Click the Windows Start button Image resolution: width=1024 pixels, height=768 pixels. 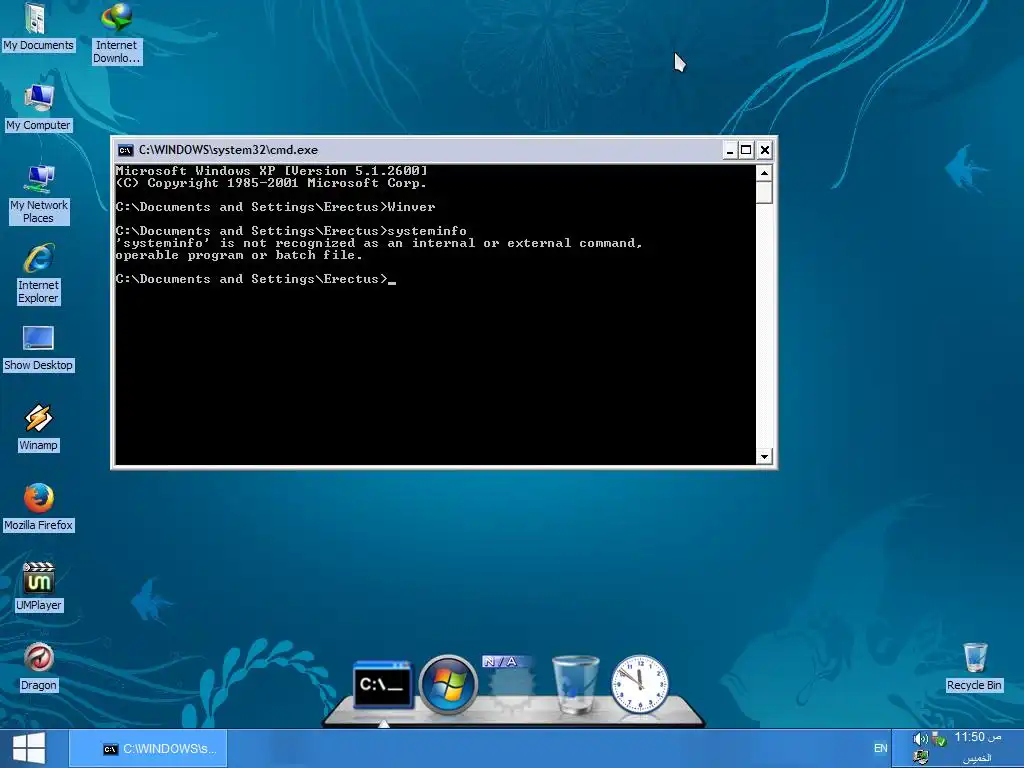point(29,748)
